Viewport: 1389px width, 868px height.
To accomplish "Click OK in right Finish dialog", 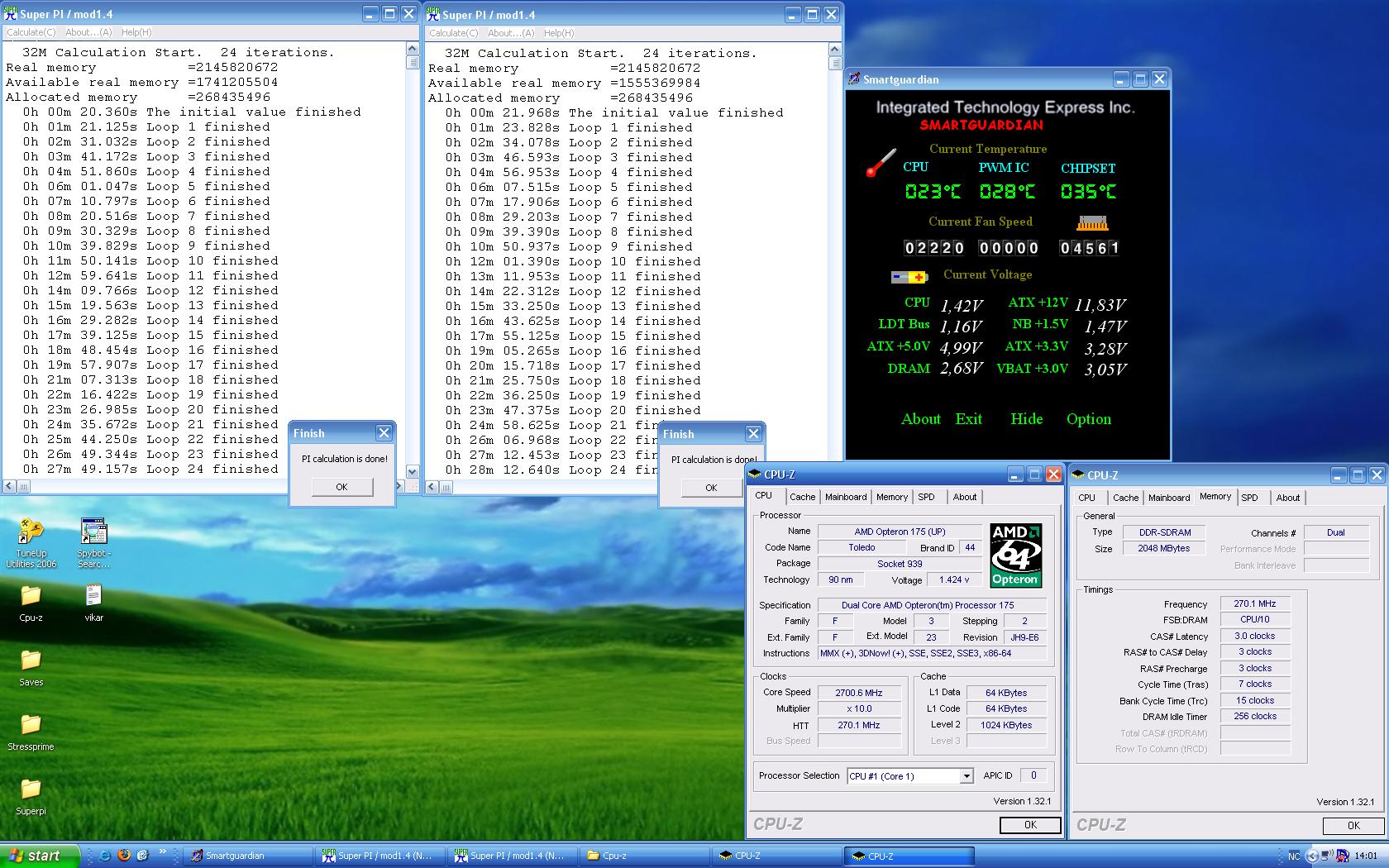I will tap(711, 488).
